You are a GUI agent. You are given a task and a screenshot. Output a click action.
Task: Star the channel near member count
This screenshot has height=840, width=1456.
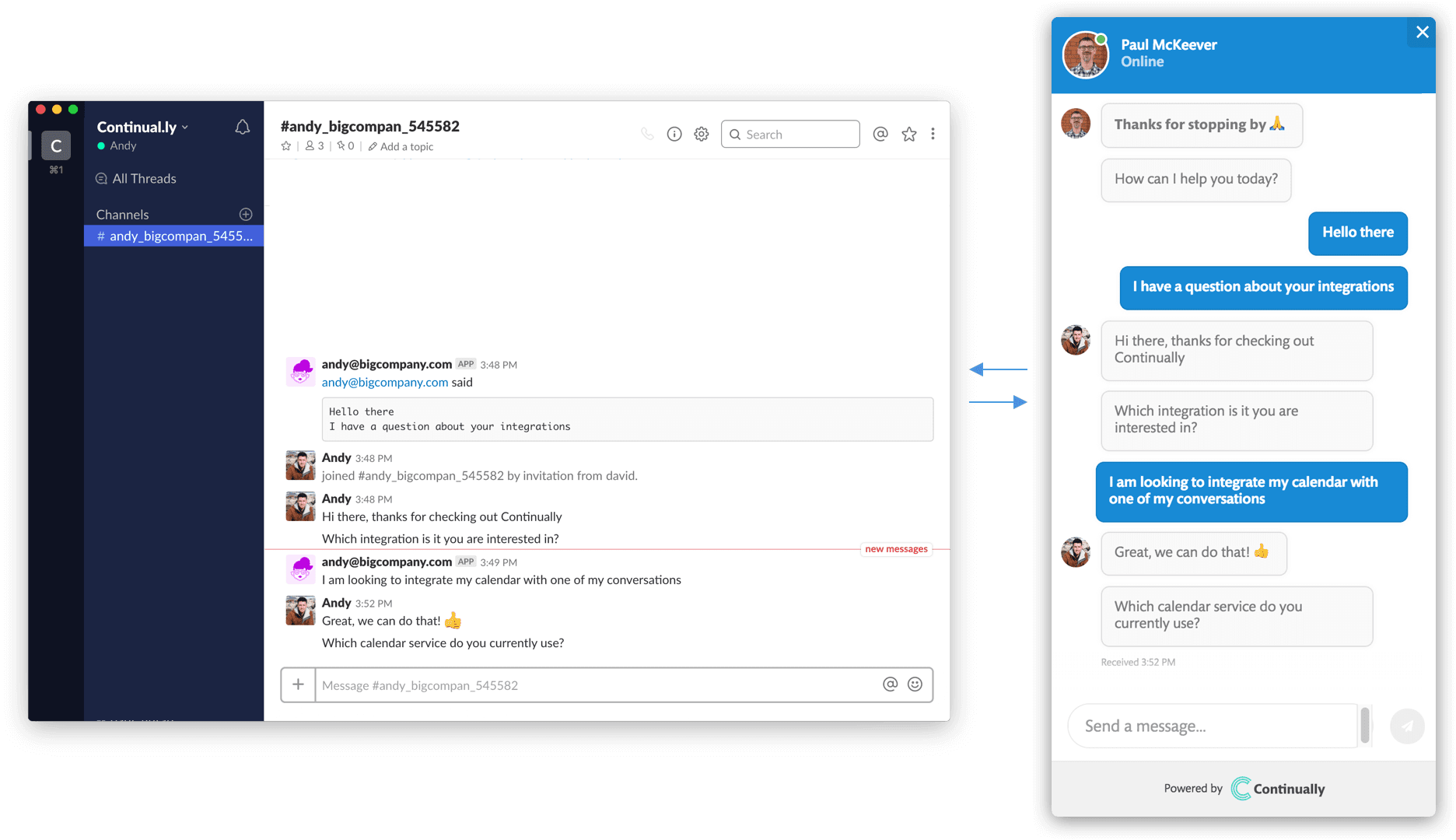coord(286,146)
